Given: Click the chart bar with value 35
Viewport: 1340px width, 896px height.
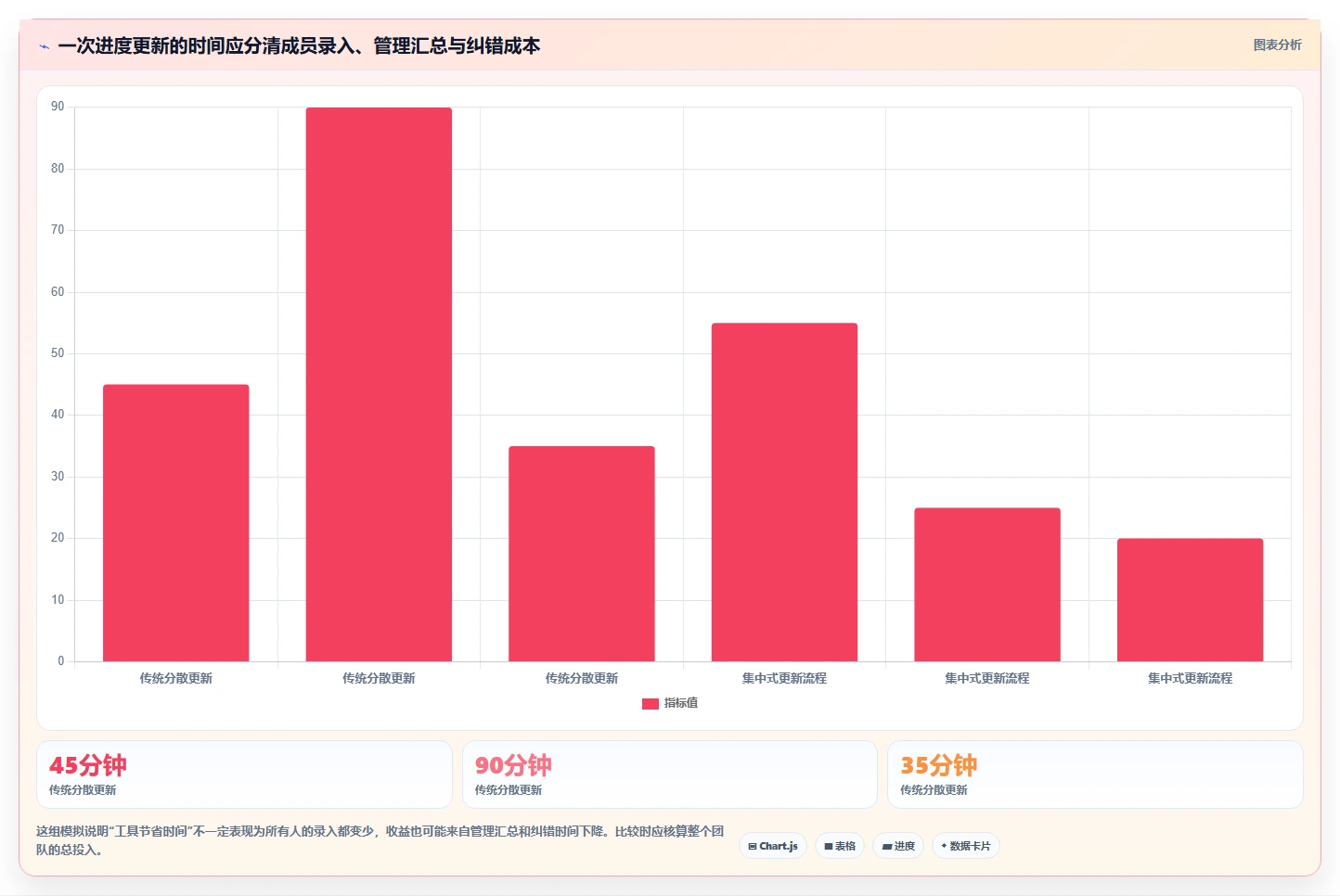Looking at the screenshot, I should [582, 554].
